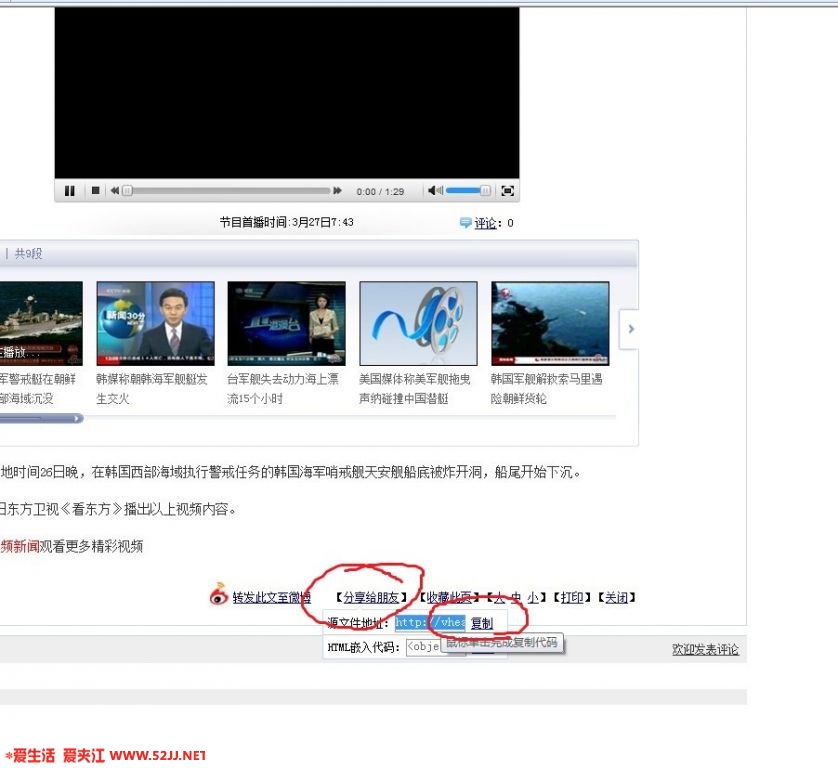
Task: Click the Weibo logo icon
Action: [x=219, y=596]
